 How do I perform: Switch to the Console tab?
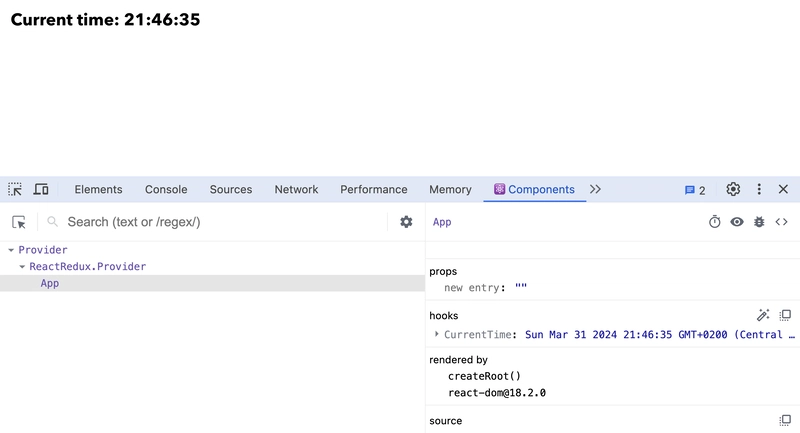(166, 189)
